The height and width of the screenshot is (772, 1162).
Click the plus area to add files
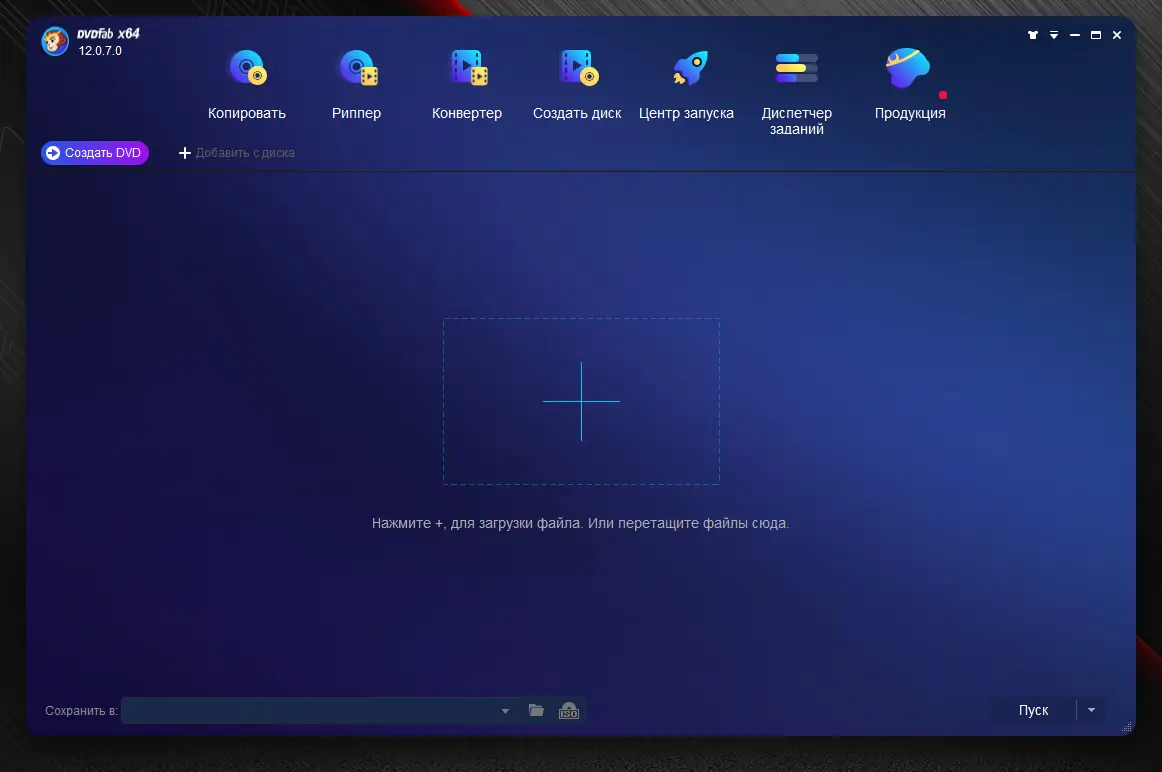click(x=581, y=400)
